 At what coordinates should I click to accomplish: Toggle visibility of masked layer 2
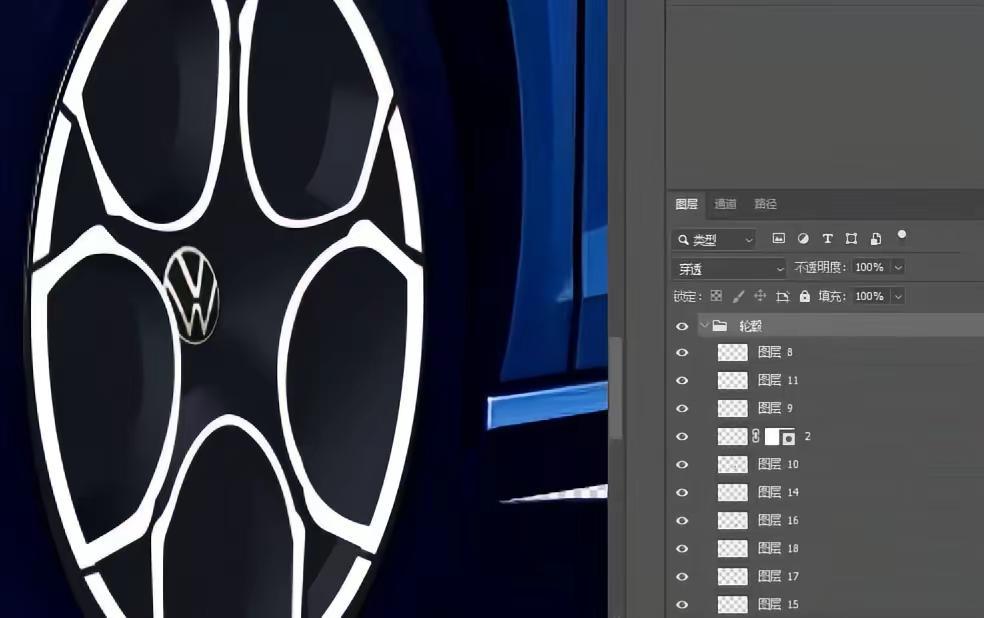click(682, 437)
